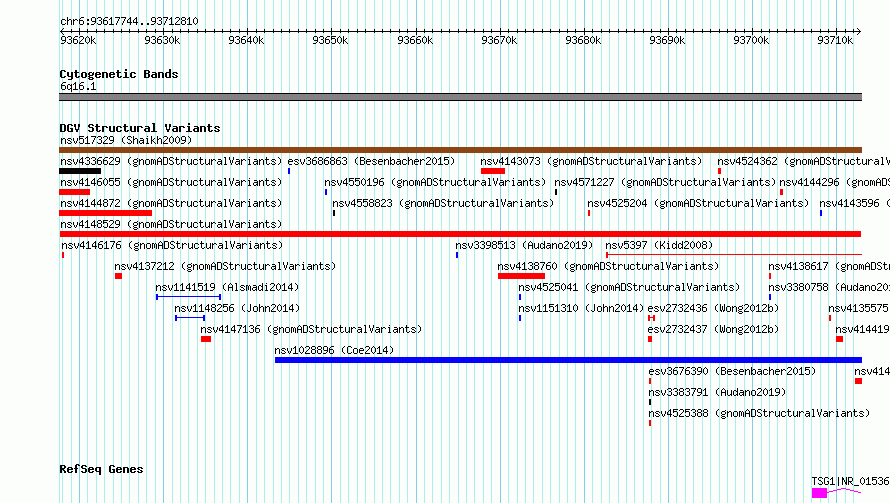
Task: Click the nsv4137212 variant label
Action: tap(225, 266)
